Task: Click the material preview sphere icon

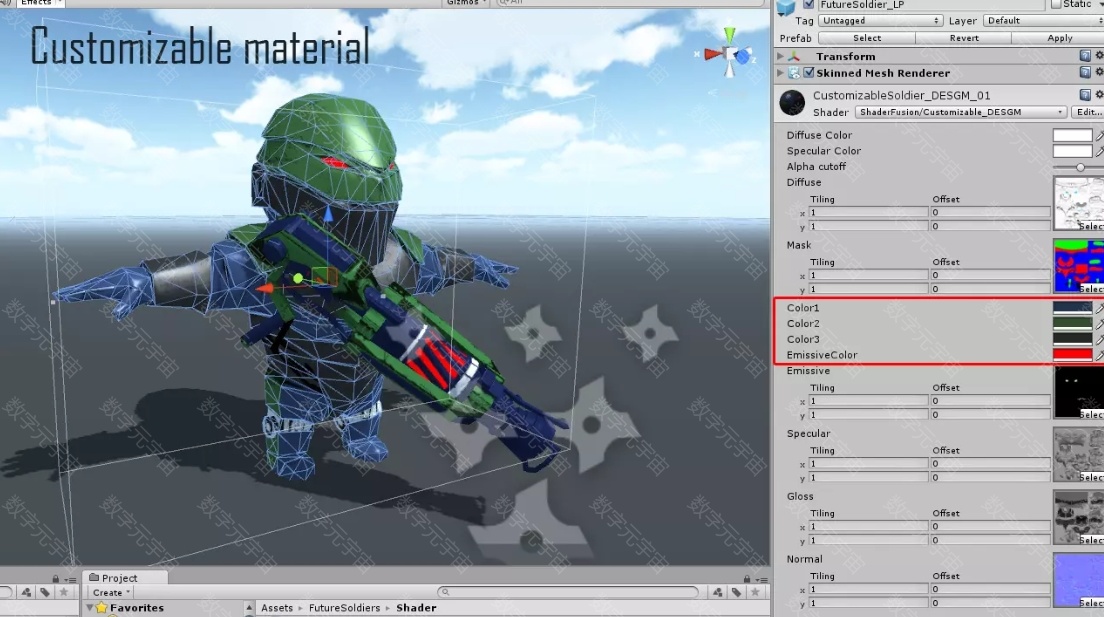Action: [x=792, y=103]
